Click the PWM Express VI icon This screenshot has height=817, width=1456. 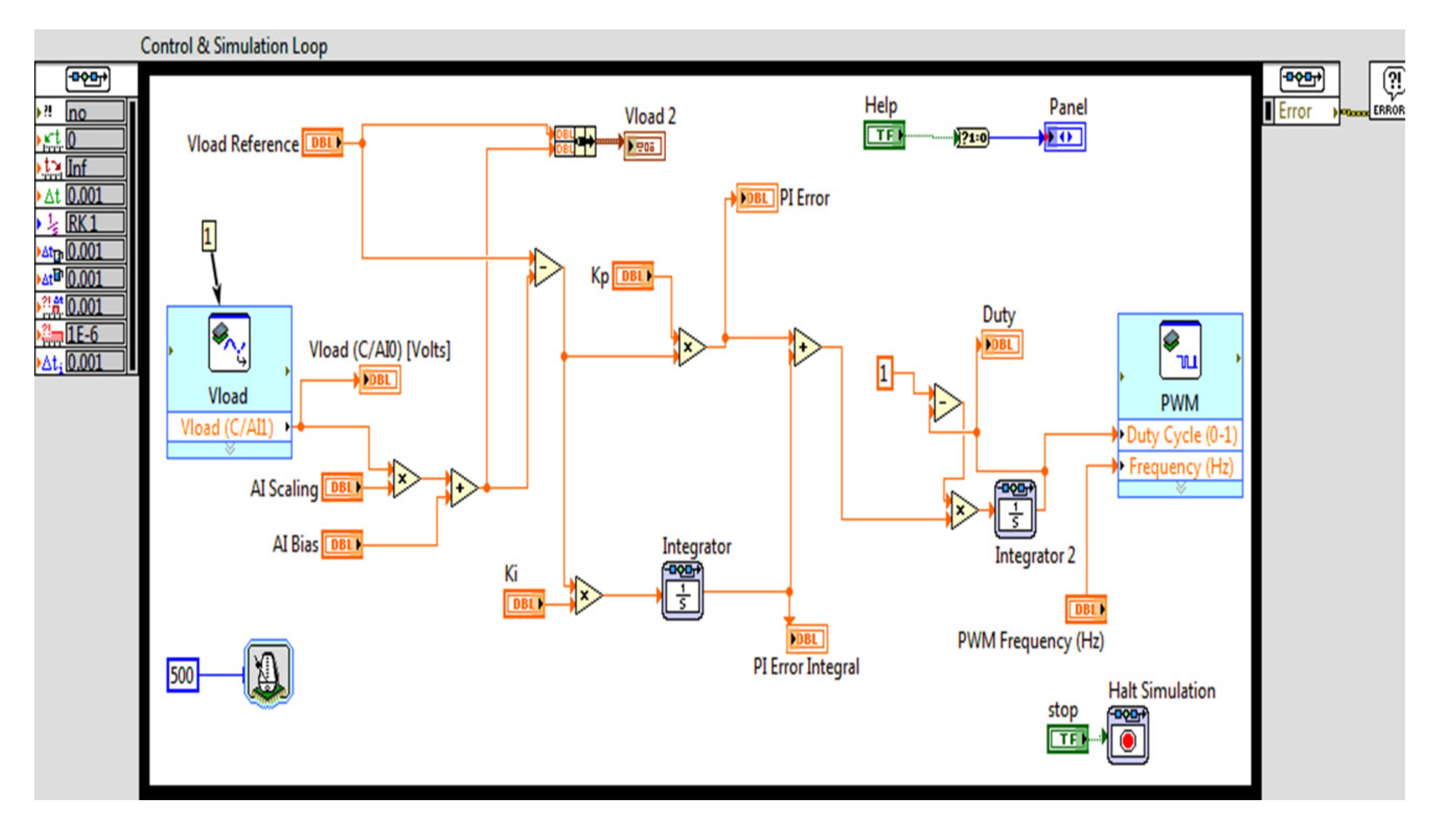click(1180, 349)
